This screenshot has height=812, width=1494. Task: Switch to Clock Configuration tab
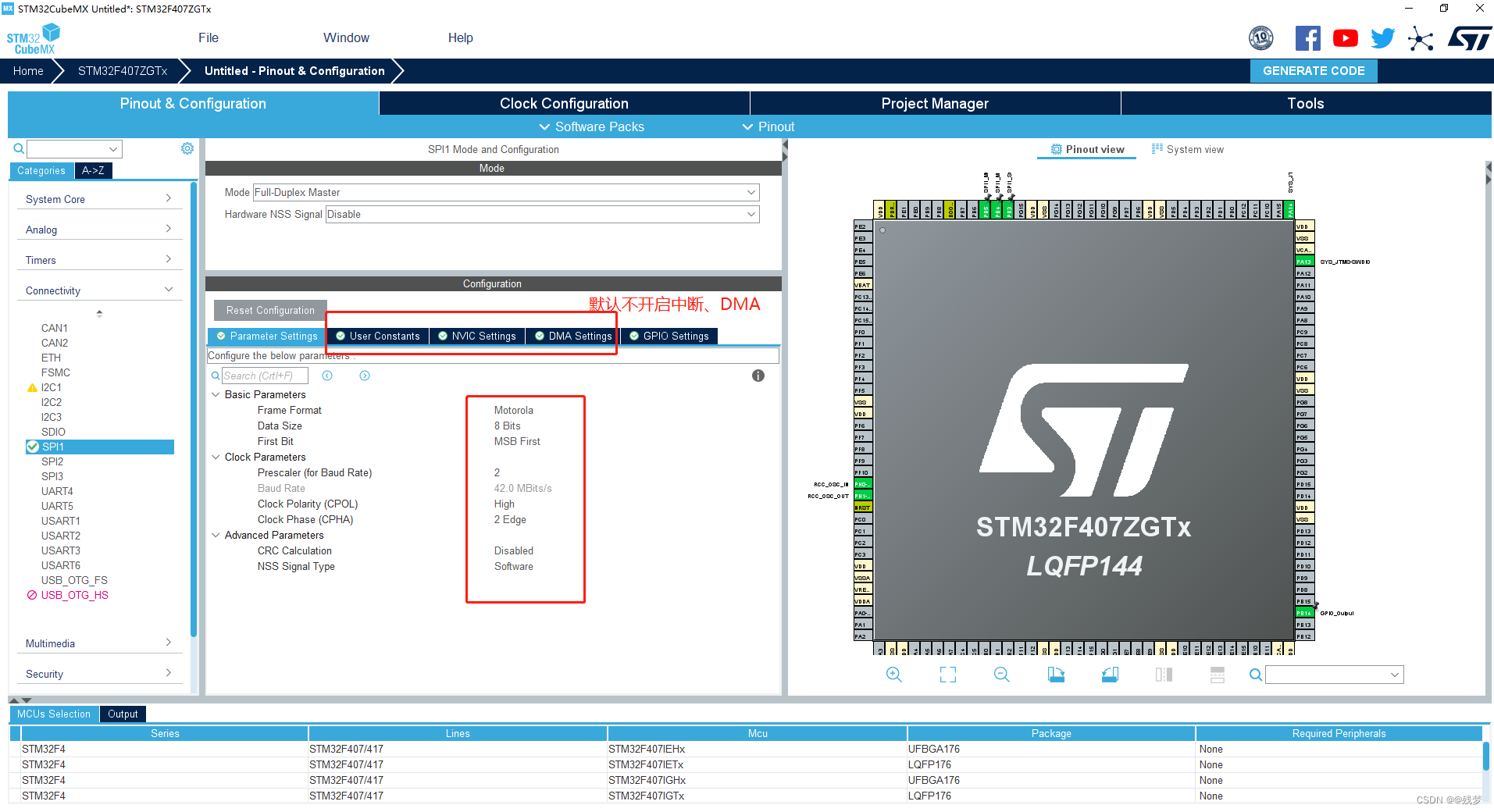564,103
